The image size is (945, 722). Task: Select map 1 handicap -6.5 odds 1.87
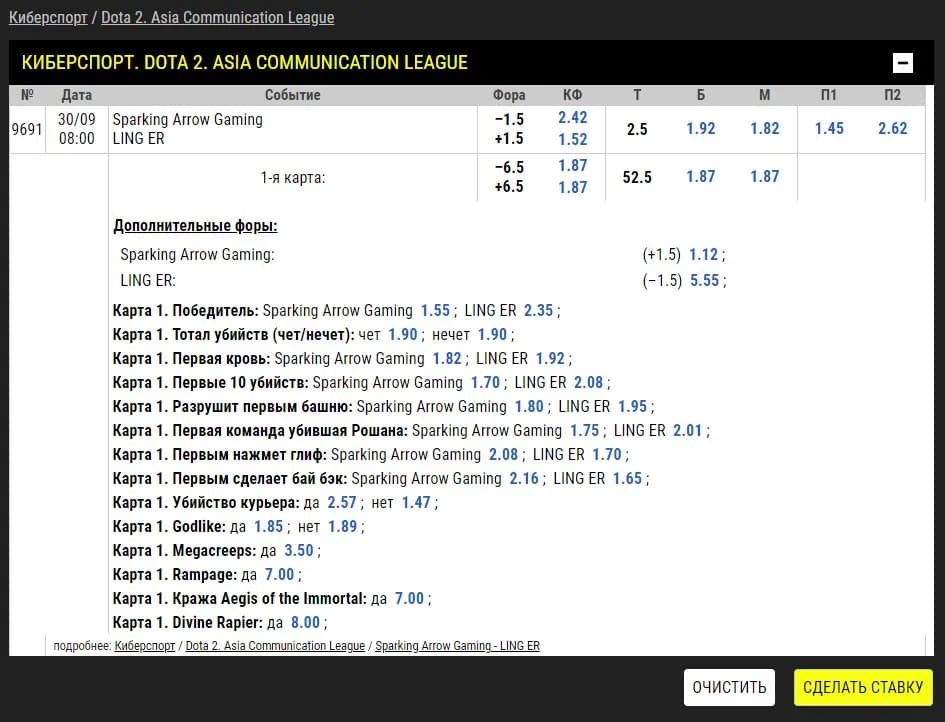(573, 166)
